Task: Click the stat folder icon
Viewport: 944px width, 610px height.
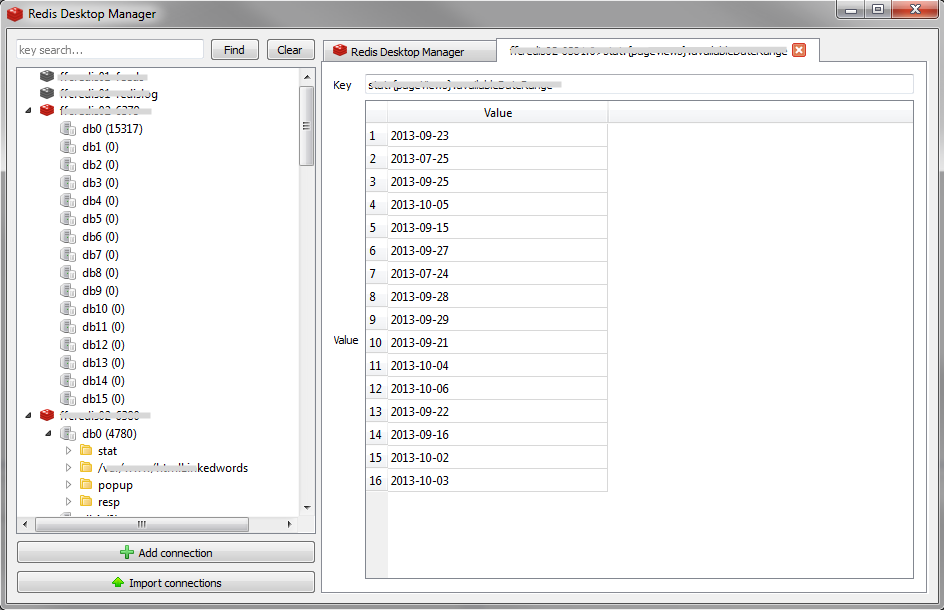Action: 86,450
